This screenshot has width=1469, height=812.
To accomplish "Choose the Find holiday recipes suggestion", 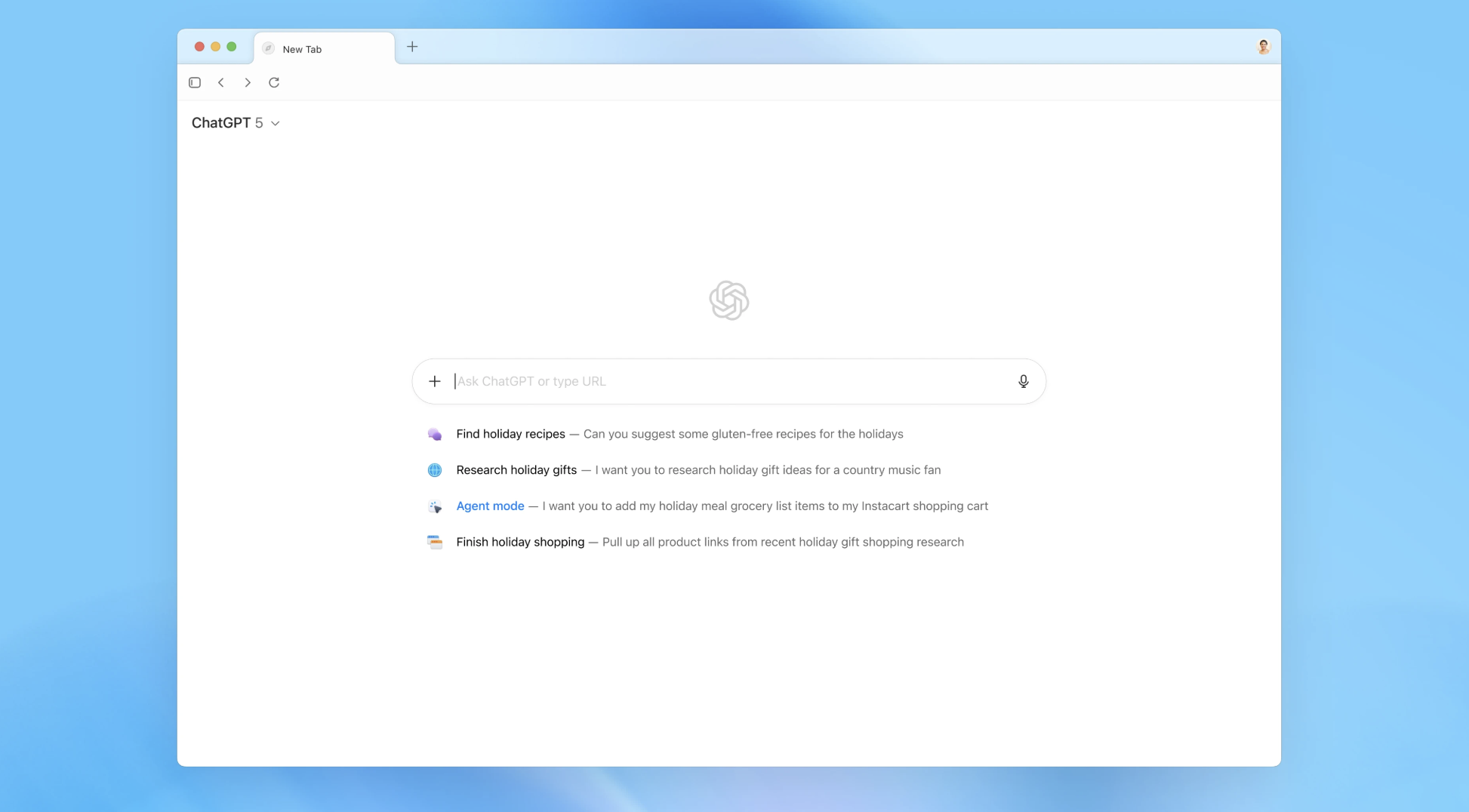I will point(510,434).
